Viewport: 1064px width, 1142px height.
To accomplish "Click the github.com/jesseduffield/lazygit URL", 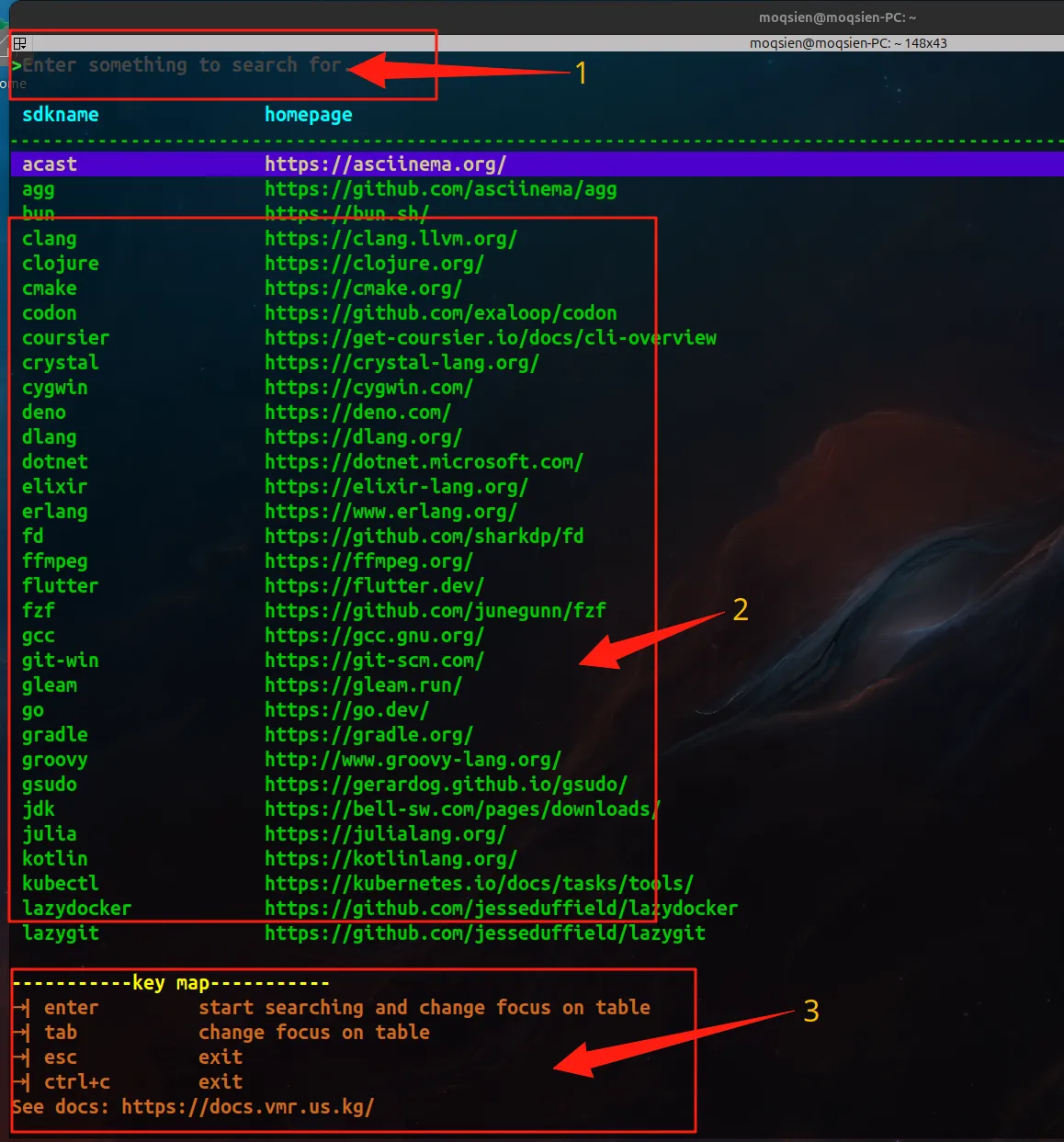I will [485, 933].
